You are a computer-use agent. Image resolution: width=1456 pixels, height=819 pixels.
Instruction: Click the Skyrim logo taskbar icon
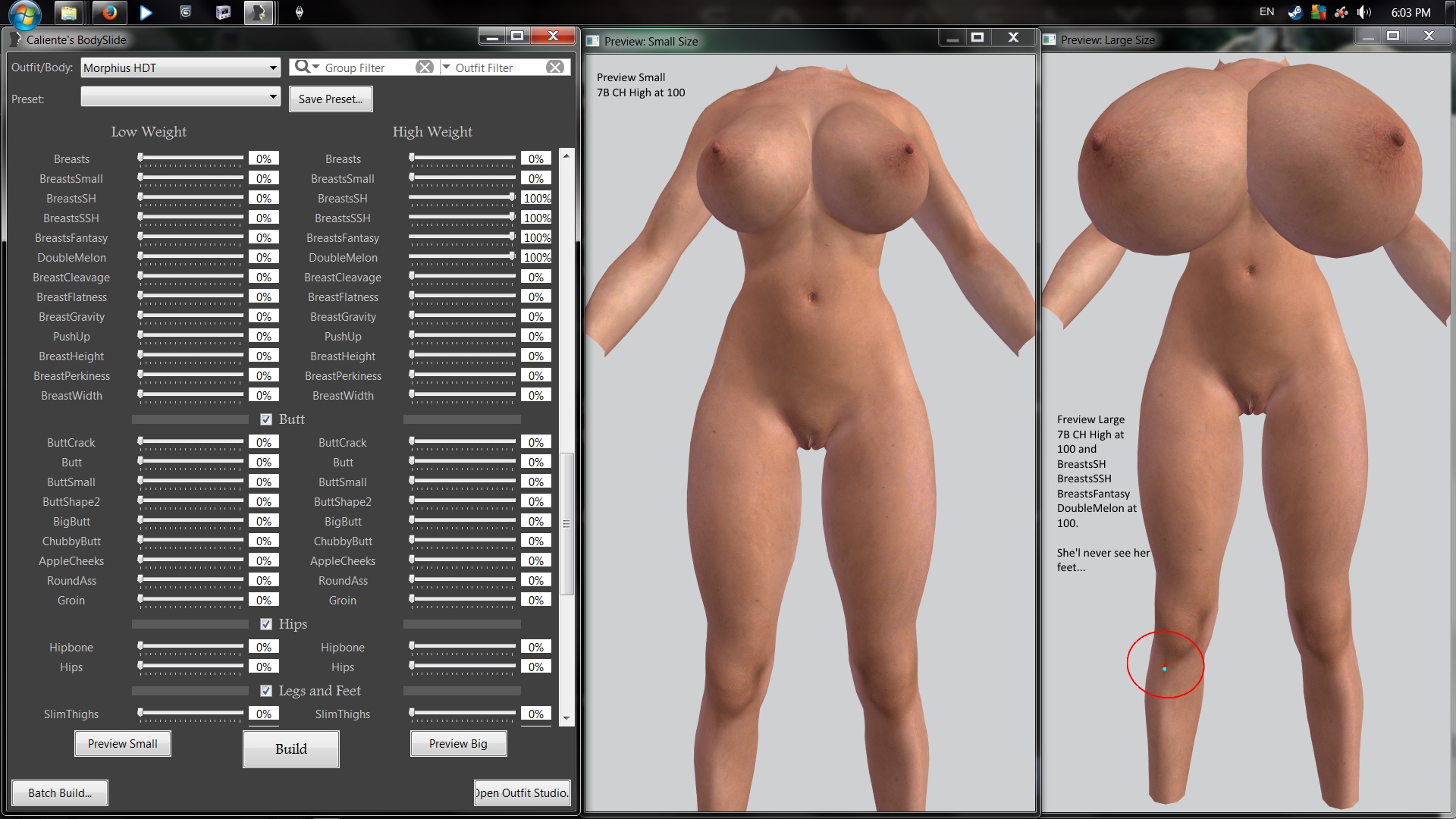299,12
